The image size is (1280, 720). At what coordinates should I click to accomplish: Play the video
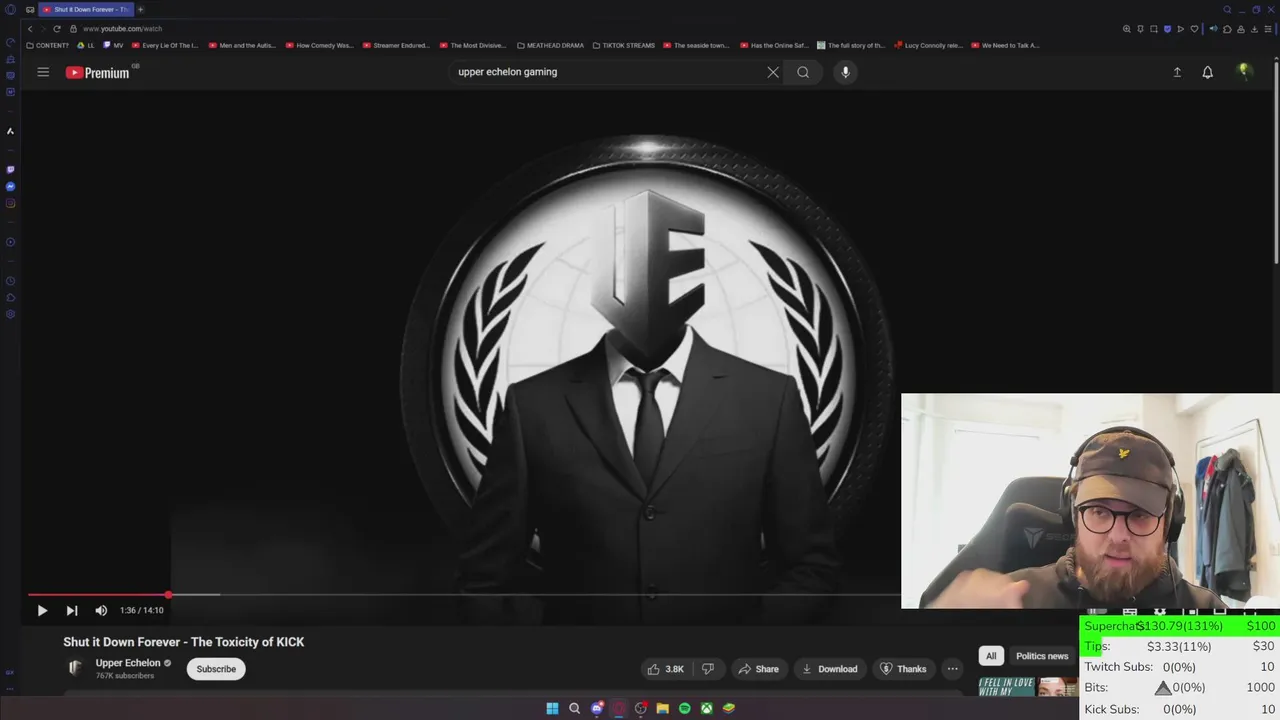tap(42, 610)
